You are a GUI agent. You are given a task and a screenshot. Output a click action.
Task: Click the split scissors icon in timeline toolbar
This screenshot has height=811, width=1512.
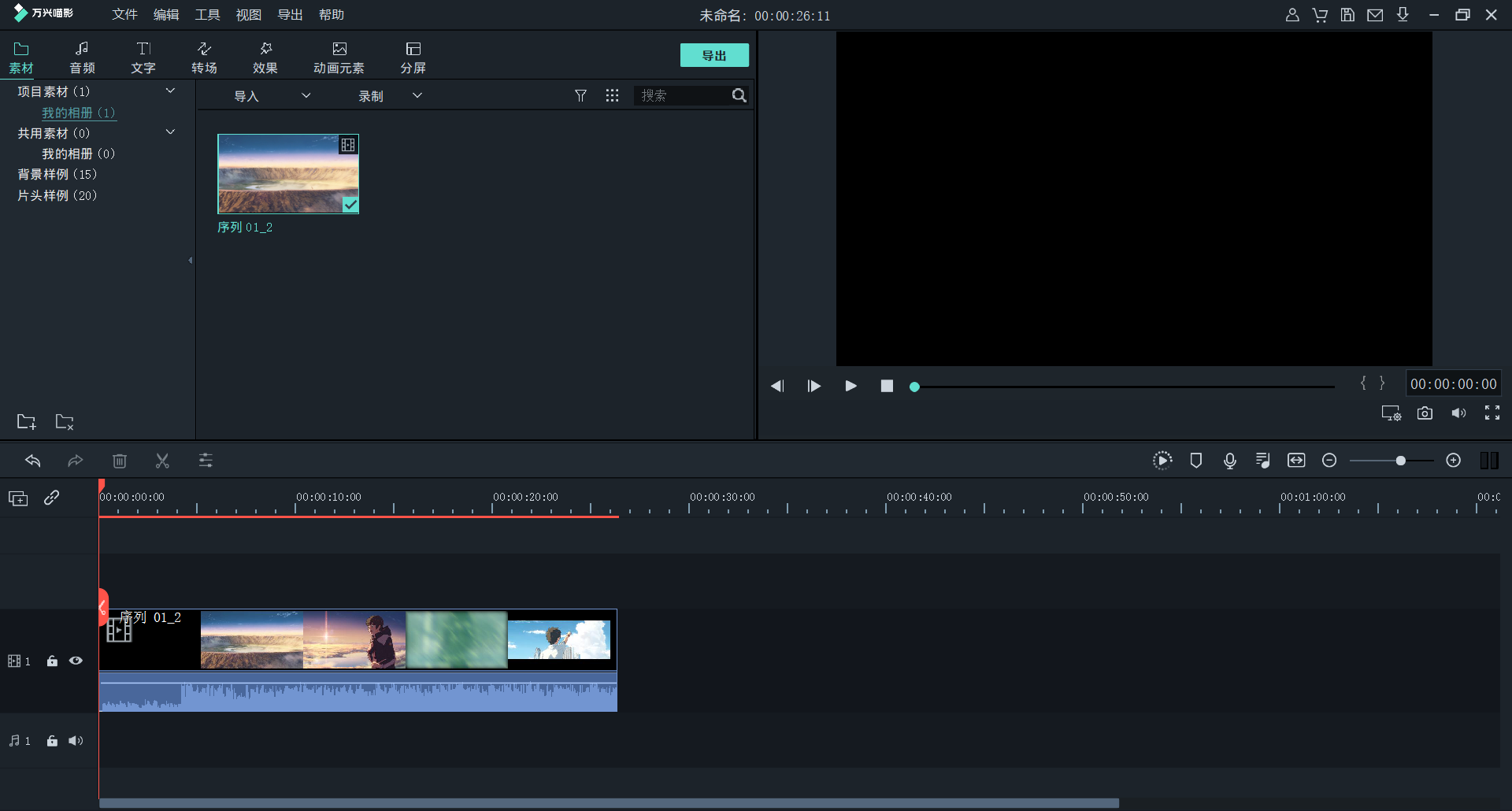pyautogui.click(x=162, y=461)
